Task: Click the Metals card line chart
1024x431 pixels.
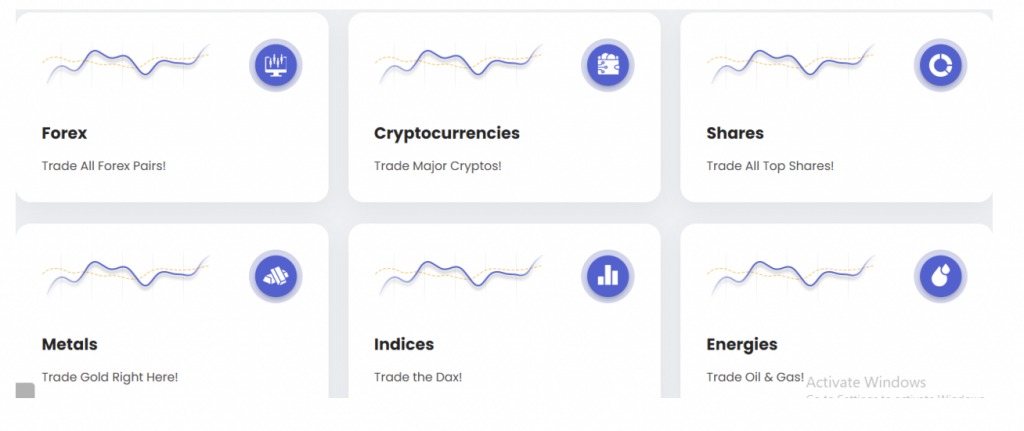Action: (x=126, y=274)
